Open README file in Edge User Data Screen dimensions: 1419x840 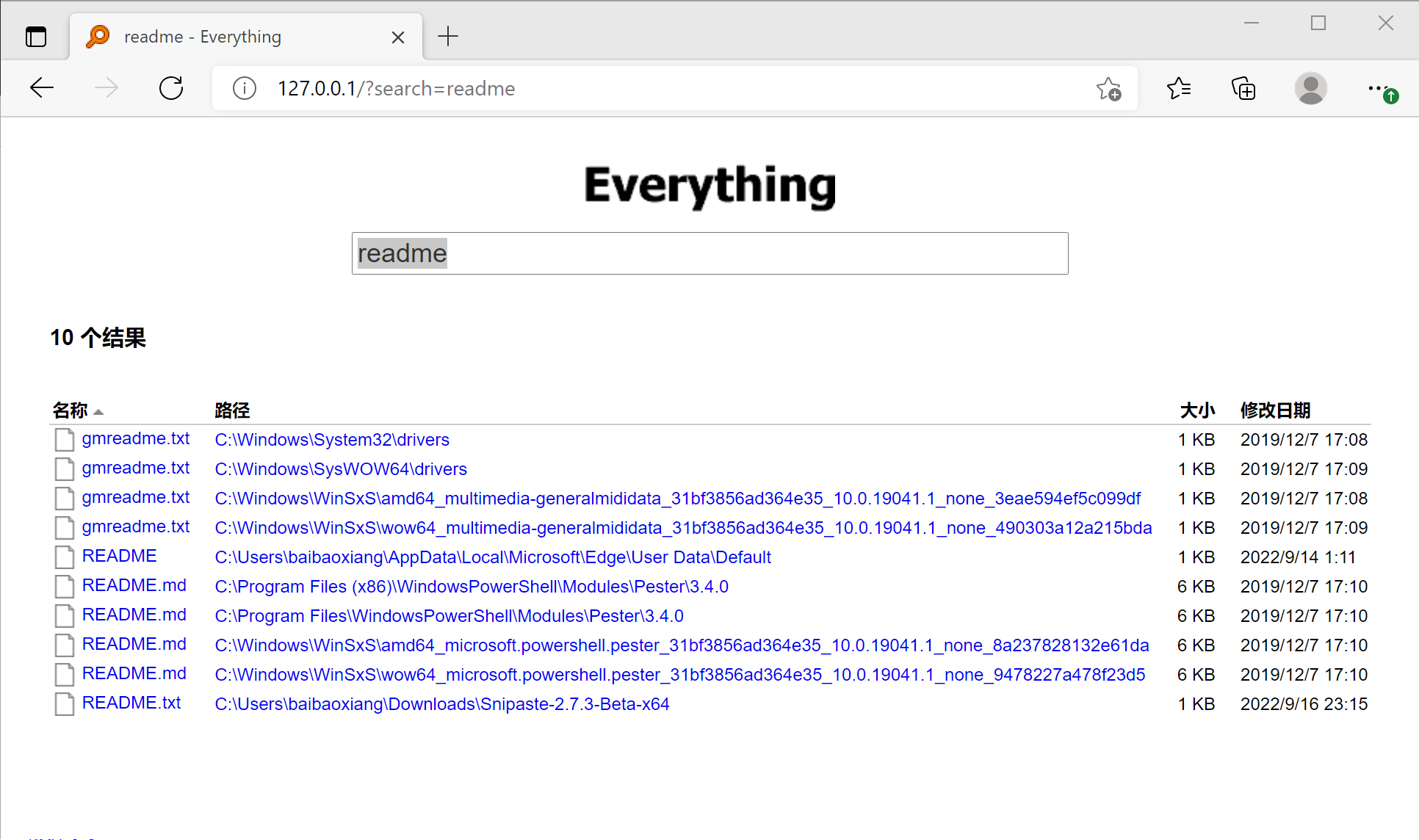[x=120, y=556]
